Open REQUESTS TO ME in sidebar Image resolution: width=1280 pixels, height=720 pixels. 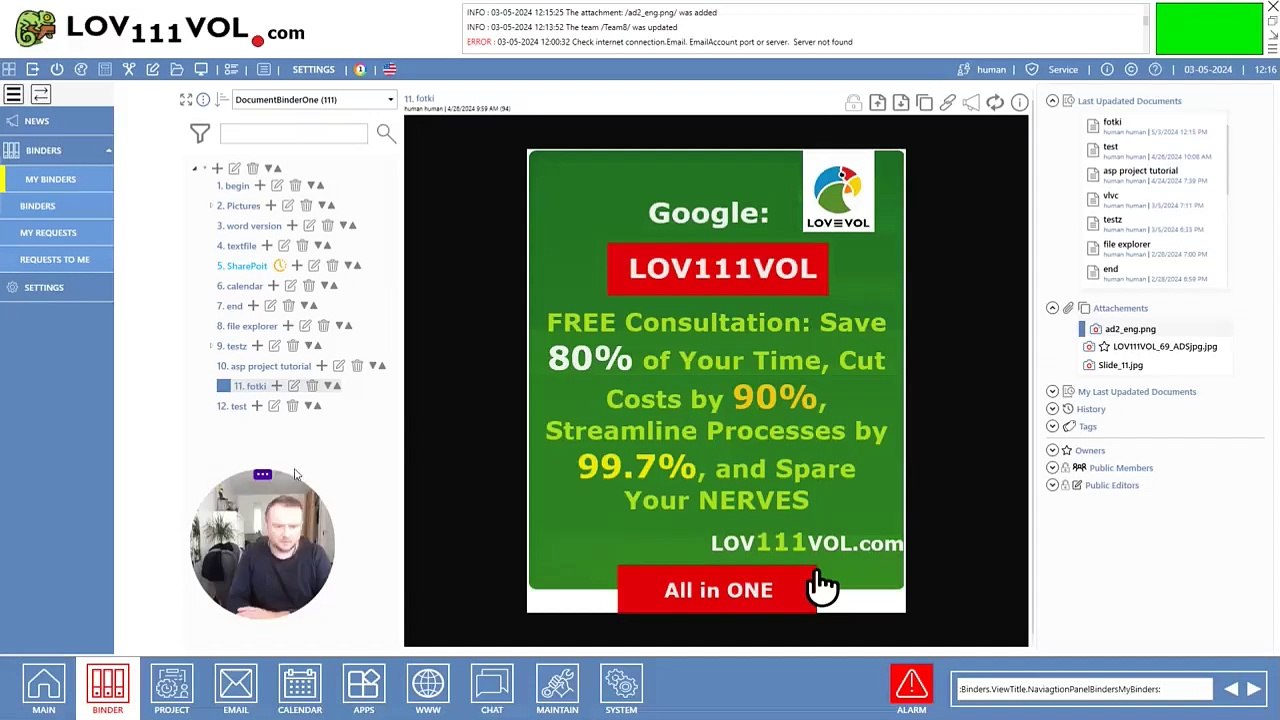57,259
